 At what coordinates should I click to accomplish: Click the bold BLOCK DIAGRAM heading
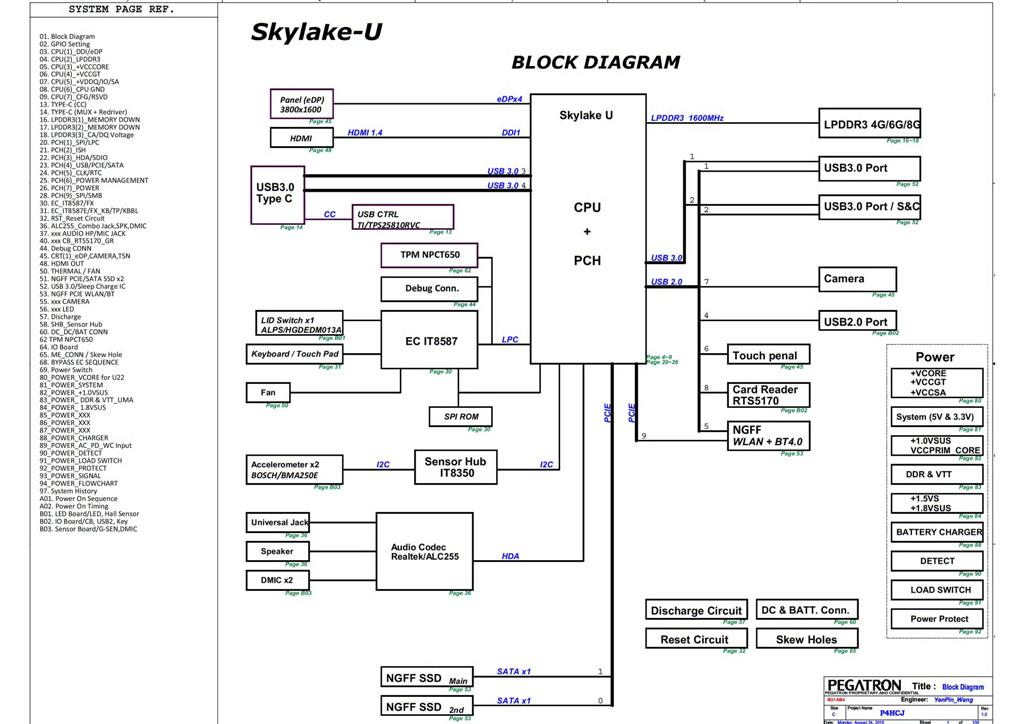point(595,62)
